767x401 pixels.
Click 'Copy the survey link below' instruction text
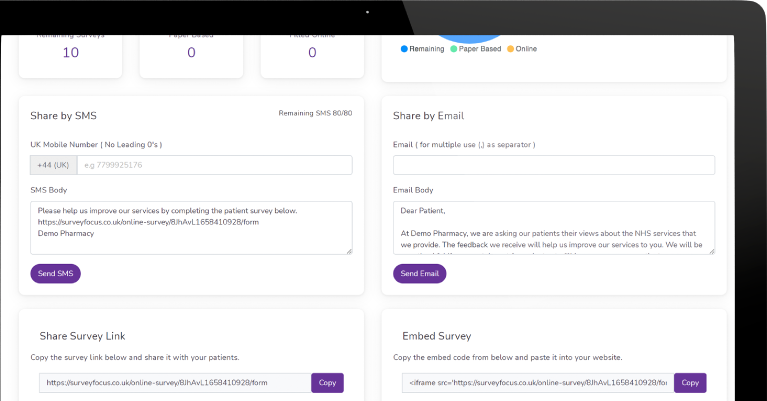[135, 357]
